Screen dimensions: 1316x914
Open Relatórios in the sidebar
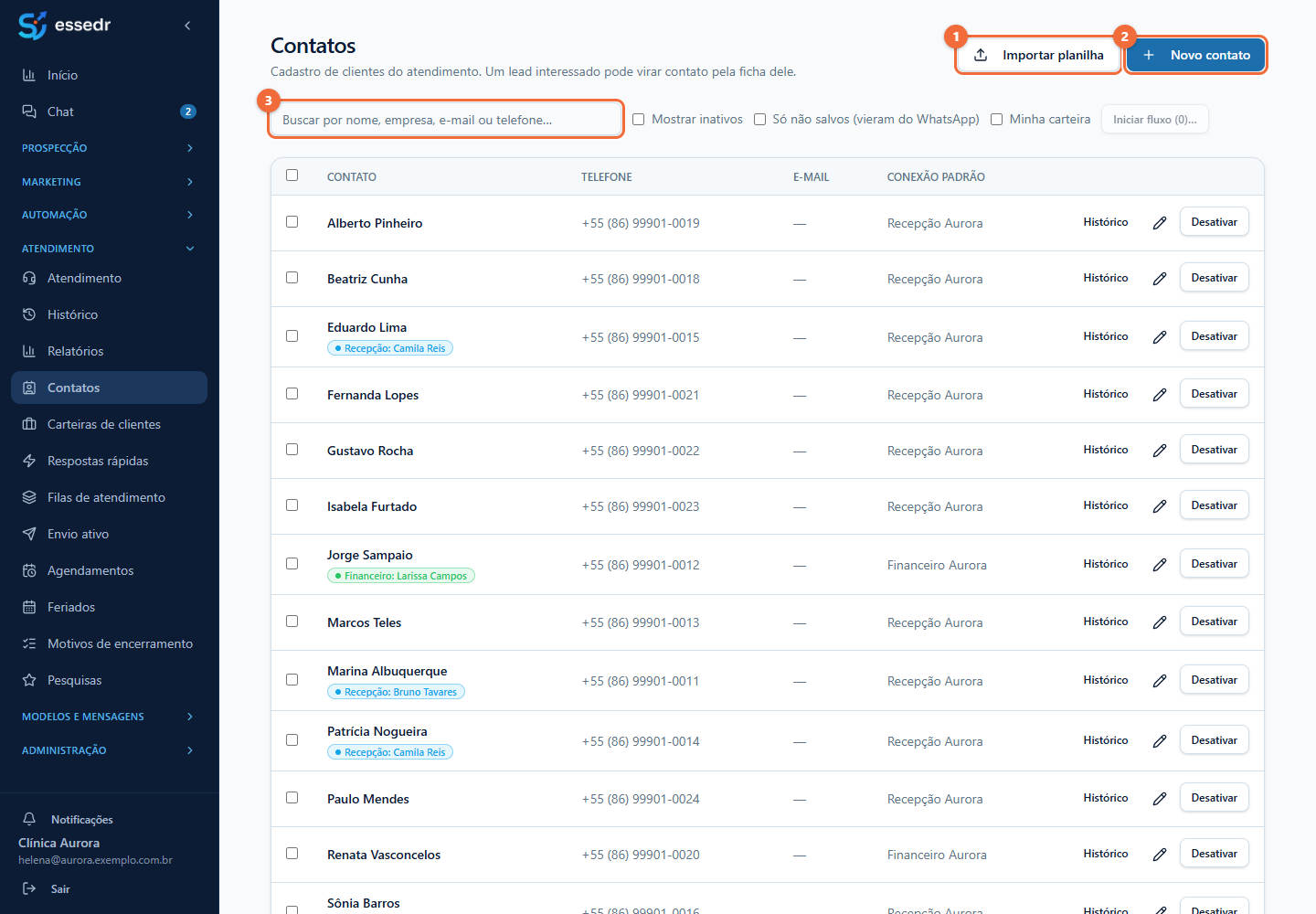(x=109, y=351)
